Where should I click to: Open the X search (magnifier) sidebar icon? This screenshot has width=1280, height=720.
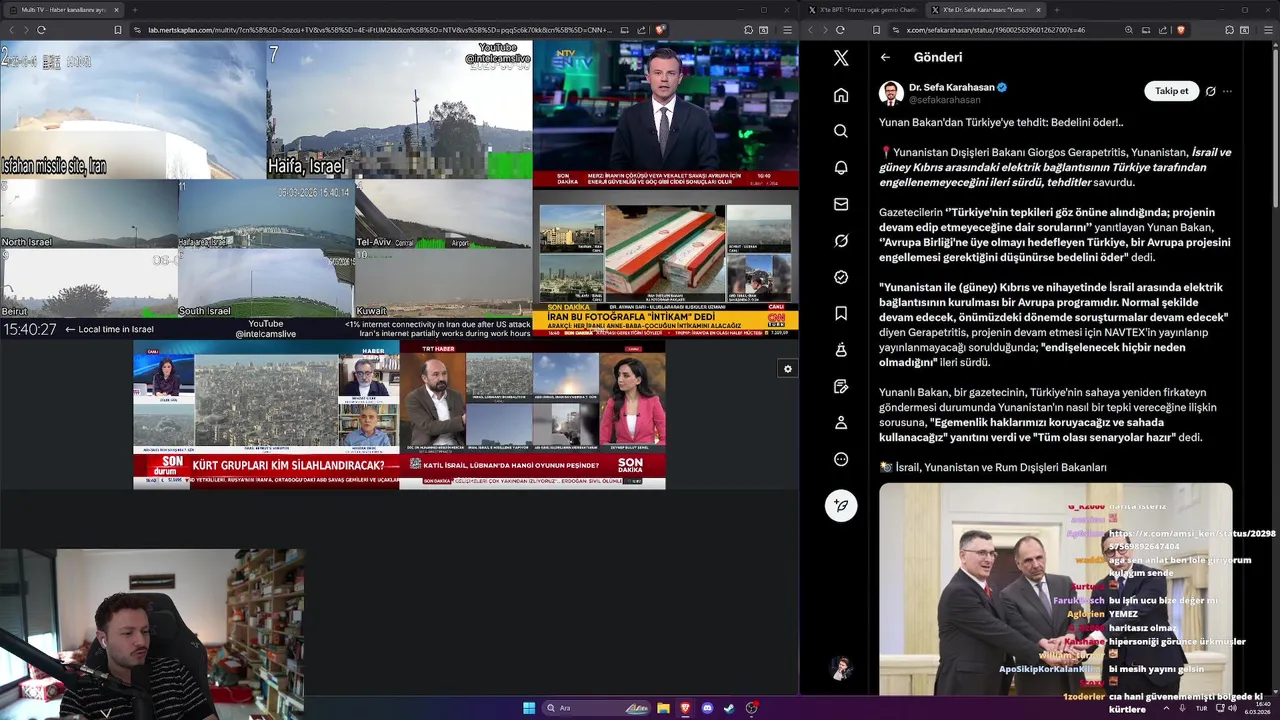pos(841,131)
